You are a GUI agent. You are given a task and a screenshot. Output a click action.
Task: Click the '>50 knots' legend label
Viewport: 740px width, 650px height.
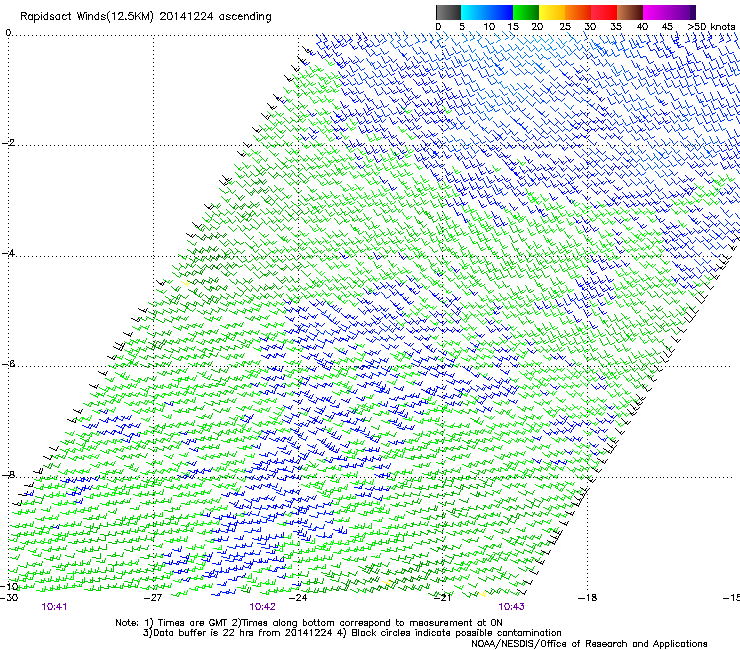[x=712, y=26]
